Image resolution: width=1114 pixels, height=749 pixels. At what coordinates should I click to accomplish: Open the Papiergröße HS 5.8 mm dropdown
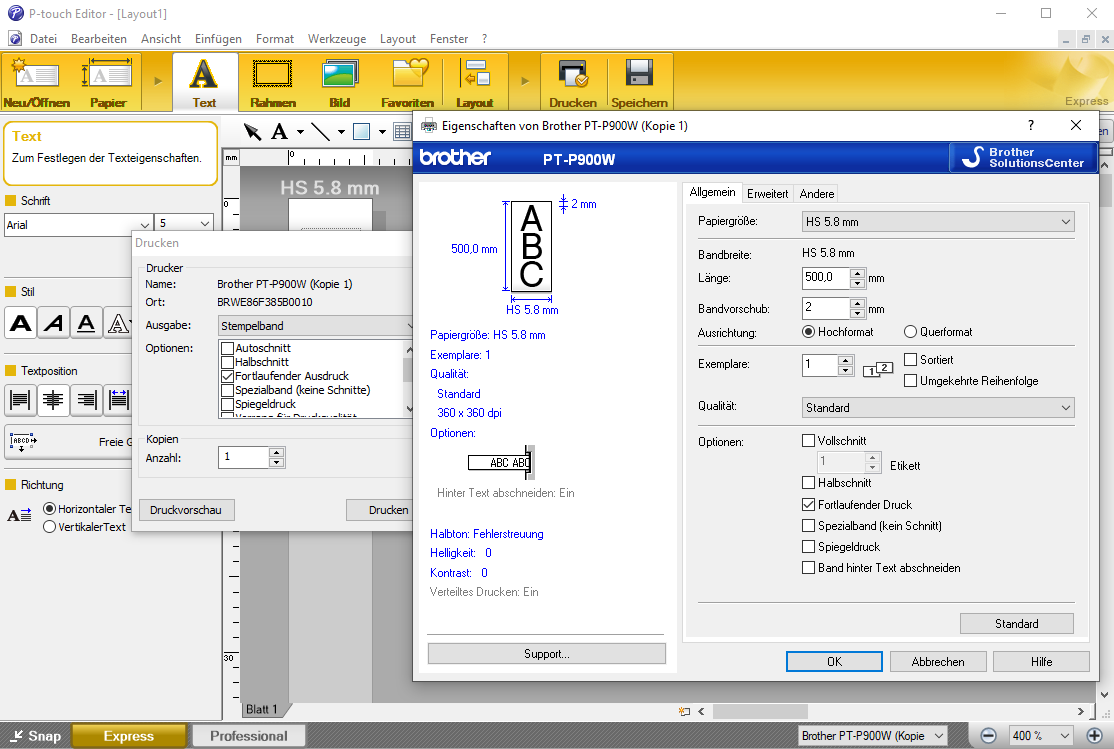coord(938,222)
